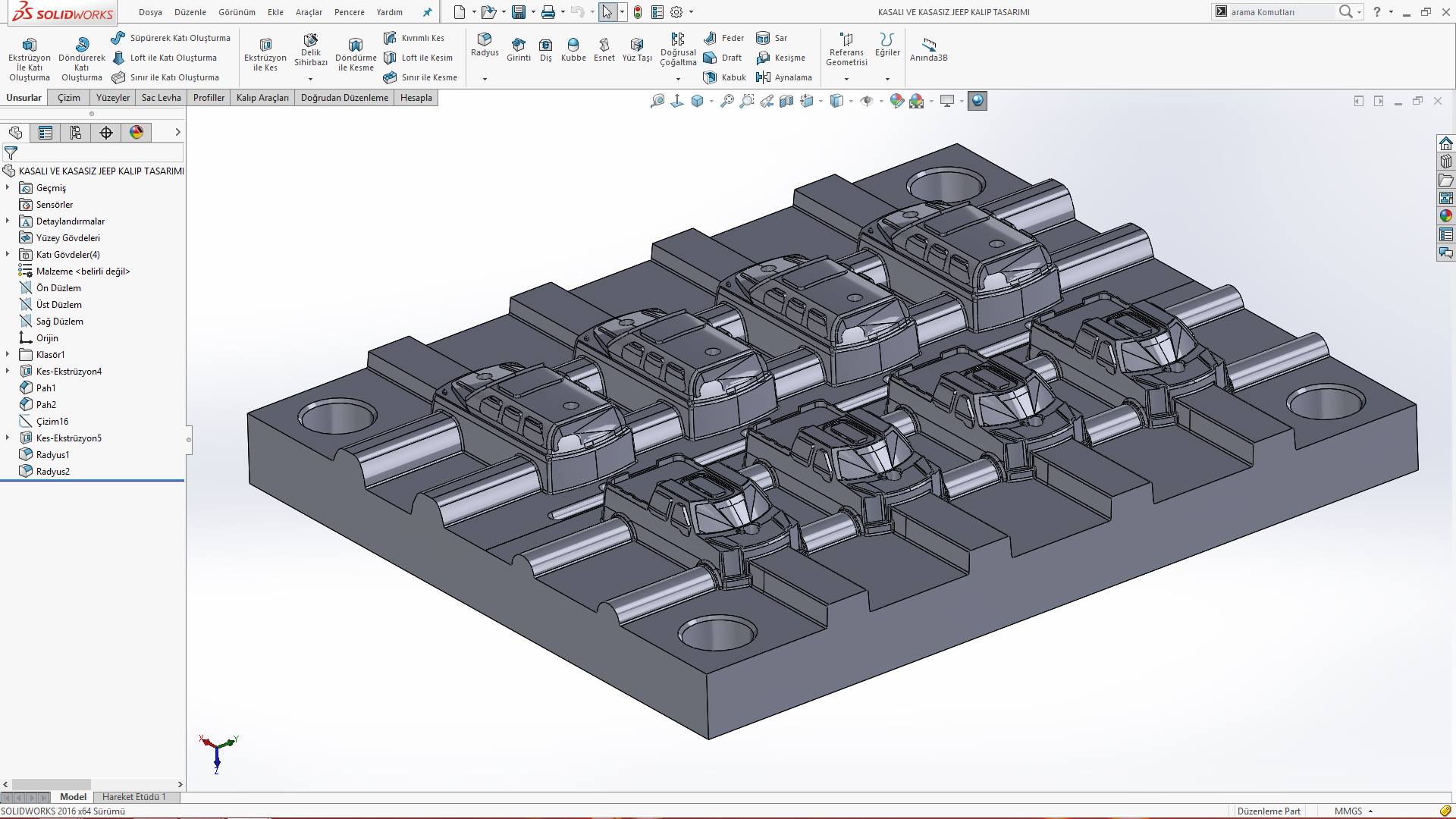Image resolution: width=1456 pixels, height=819 pixels.
Task: Click Anında3B tool
Action: pyautogui.click(x=929, y=50)
